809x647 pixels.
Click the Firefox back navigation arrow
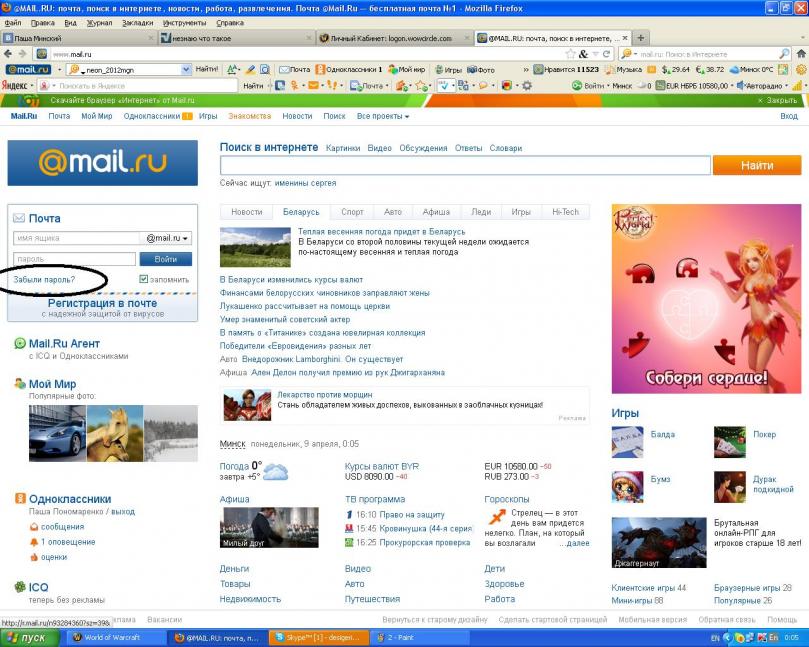pos(9,54)
